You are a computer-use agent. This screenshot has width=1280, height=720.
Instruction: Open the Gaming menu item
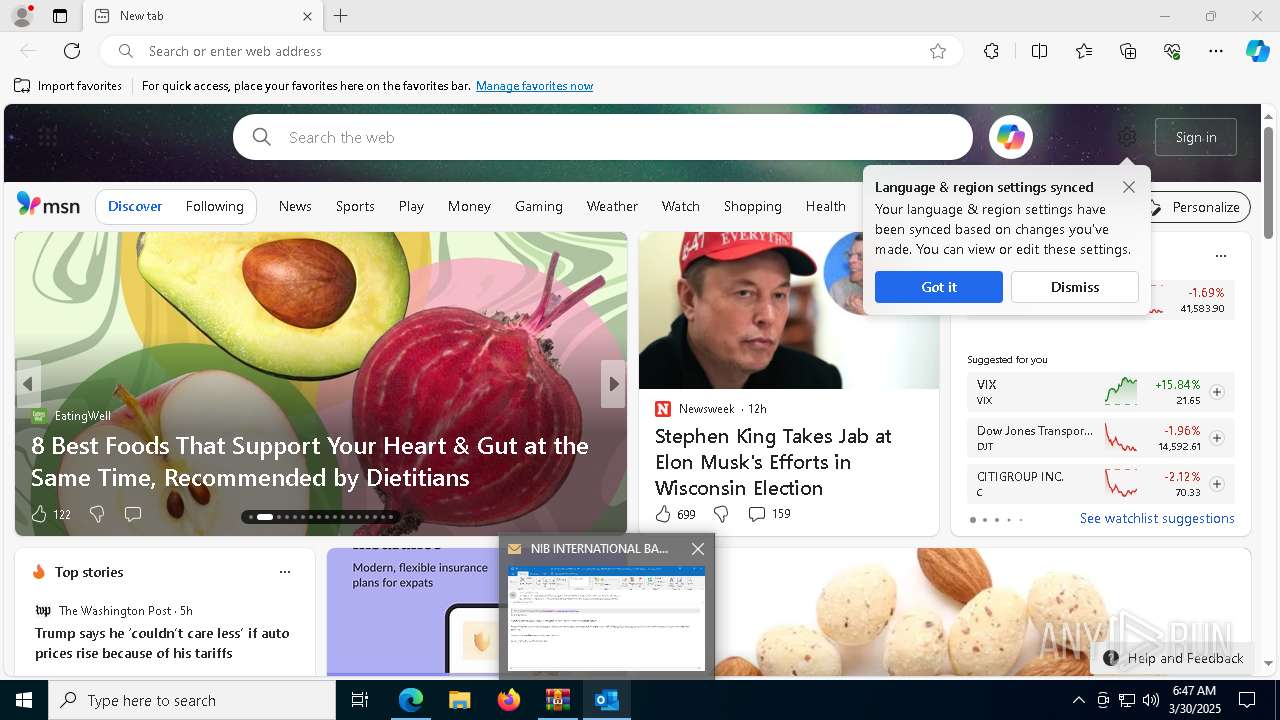coord(539,206)
